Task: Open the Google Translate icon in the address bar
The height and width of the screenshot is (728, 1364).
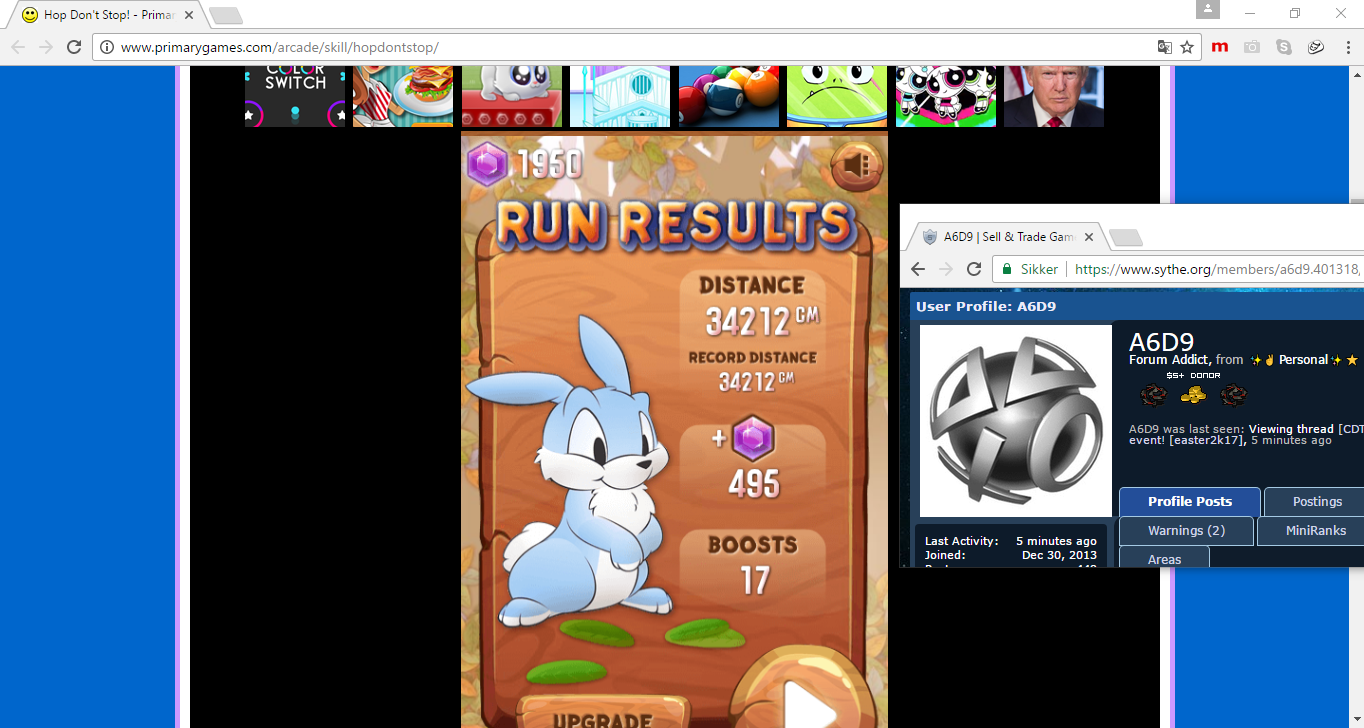Action: point(1164,47)
